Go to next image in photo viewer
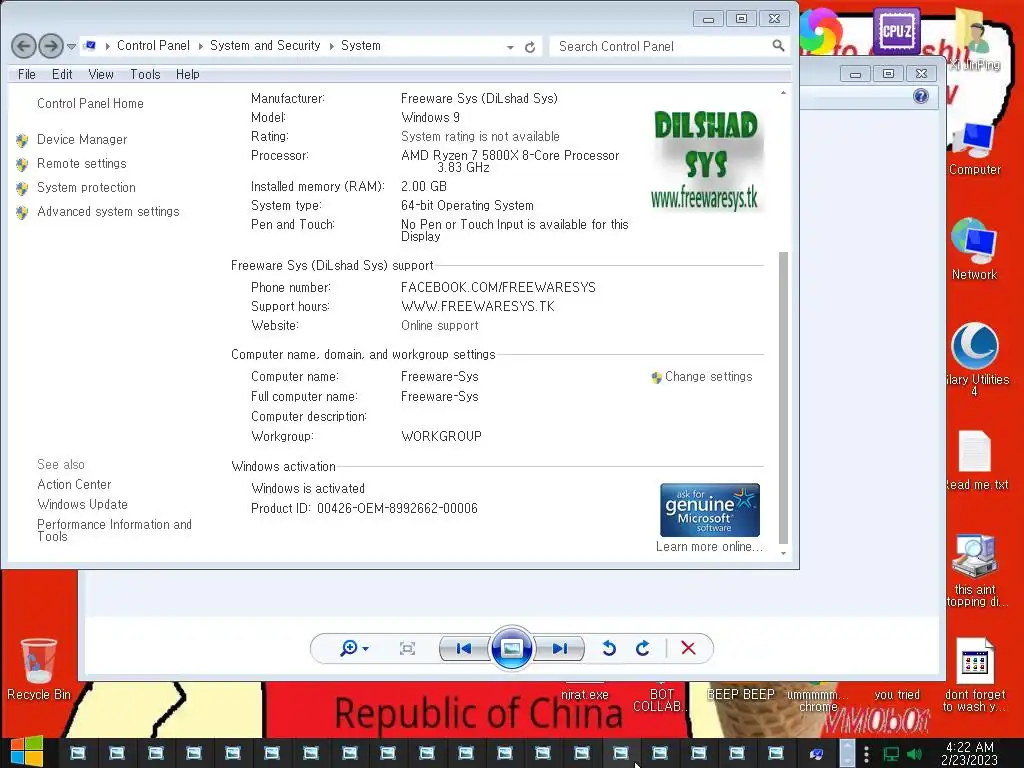1024x768 pixels. pos(559,648)
